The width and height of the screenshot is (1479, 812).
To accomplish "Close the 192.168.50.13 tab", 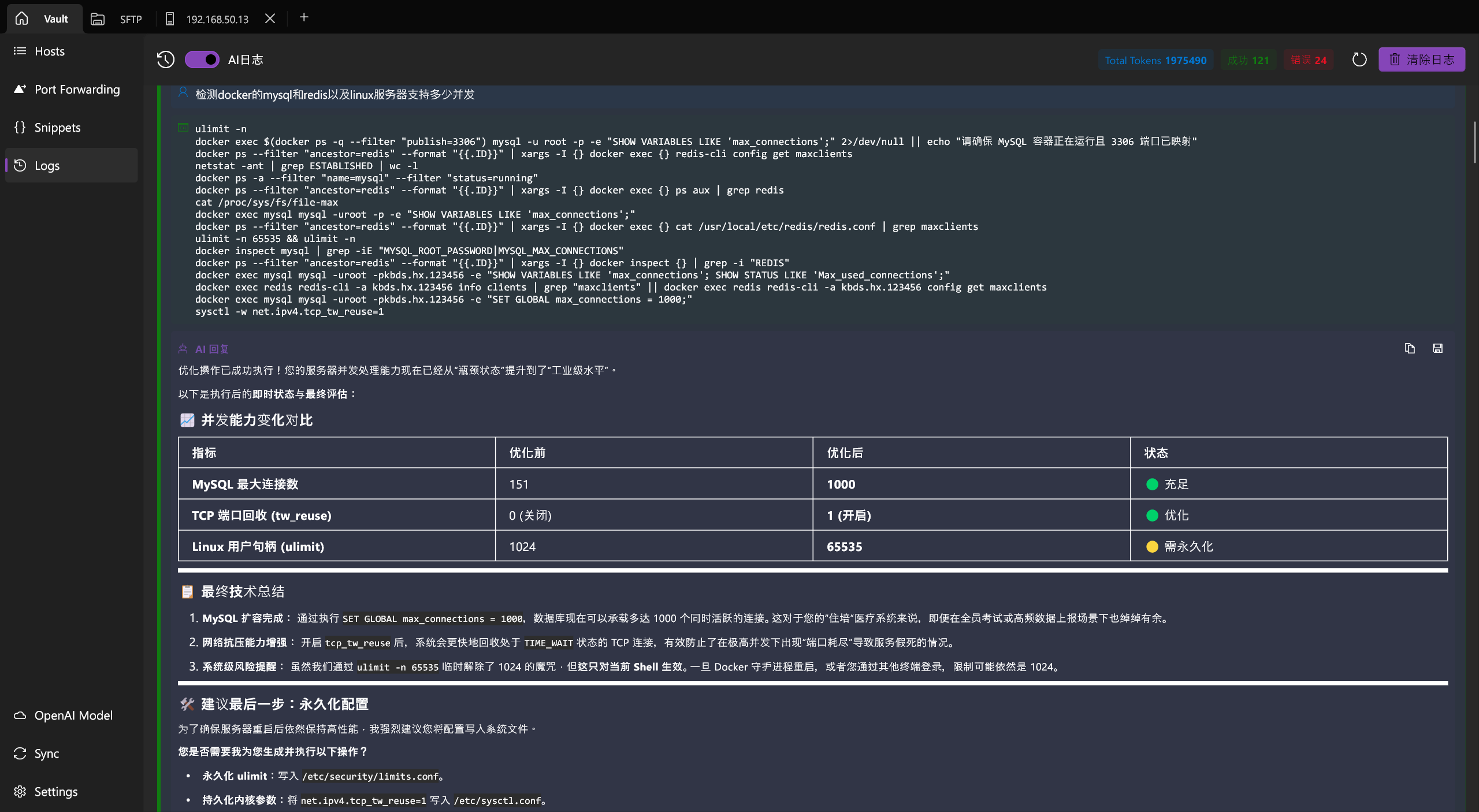I will [270, 18].
